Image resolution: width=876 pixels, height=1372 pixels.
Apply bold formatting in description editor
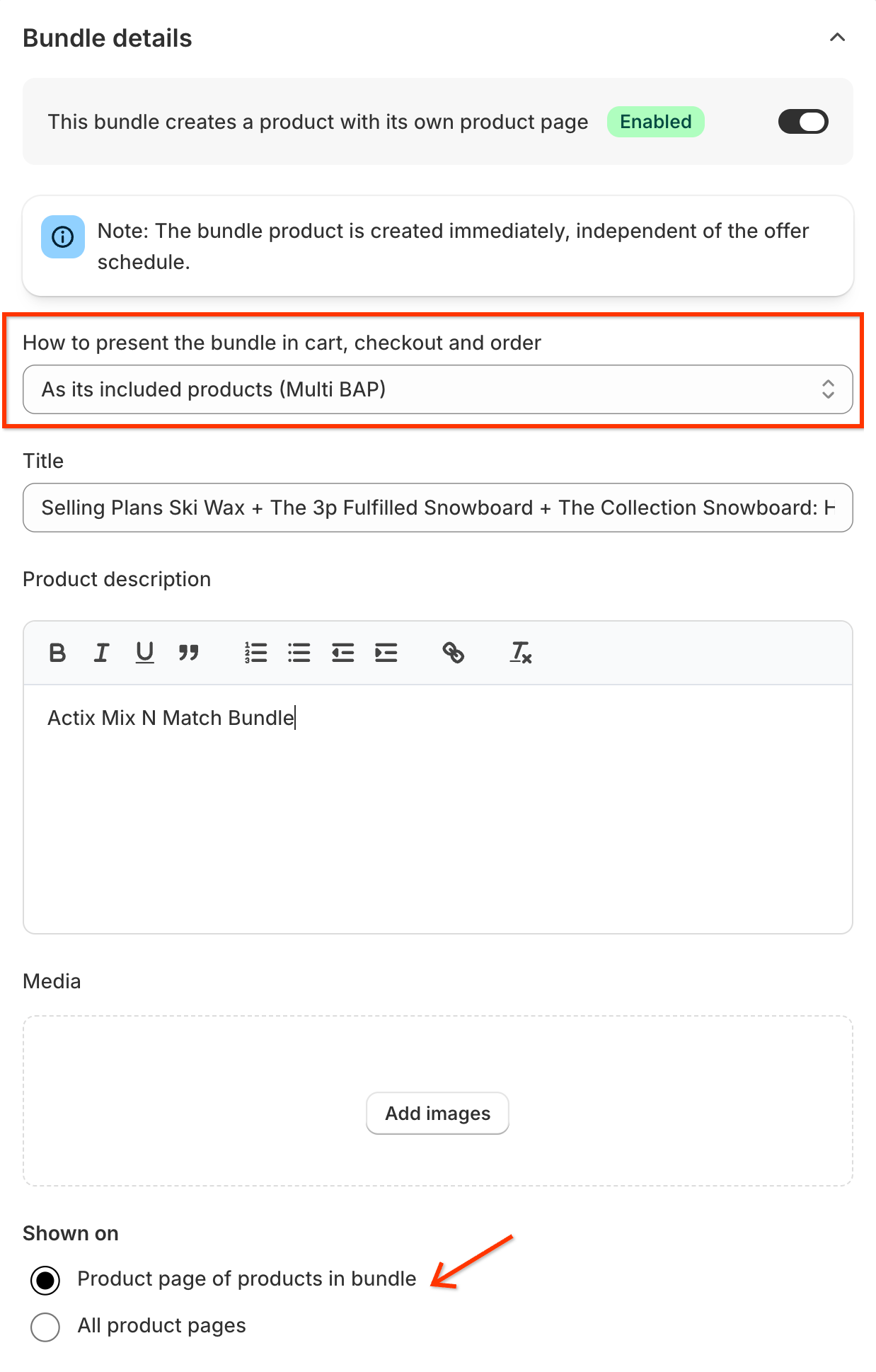tap(57, 652)
